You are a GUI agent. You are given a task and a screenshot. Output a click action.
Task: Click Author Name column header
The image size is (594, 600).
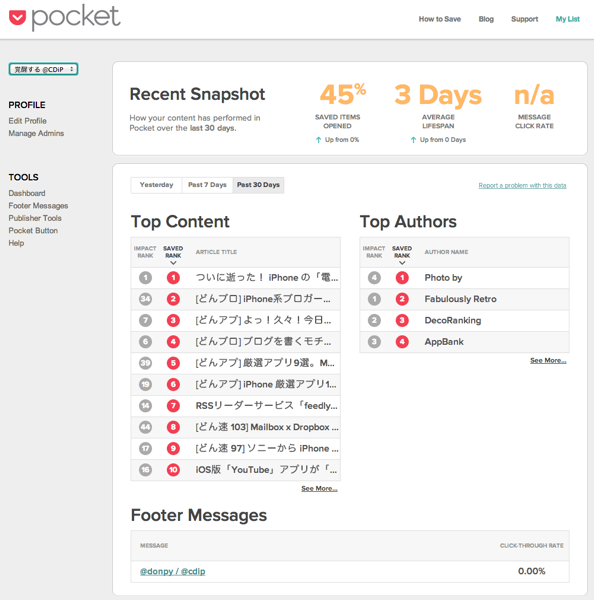[x=446, y=252]
